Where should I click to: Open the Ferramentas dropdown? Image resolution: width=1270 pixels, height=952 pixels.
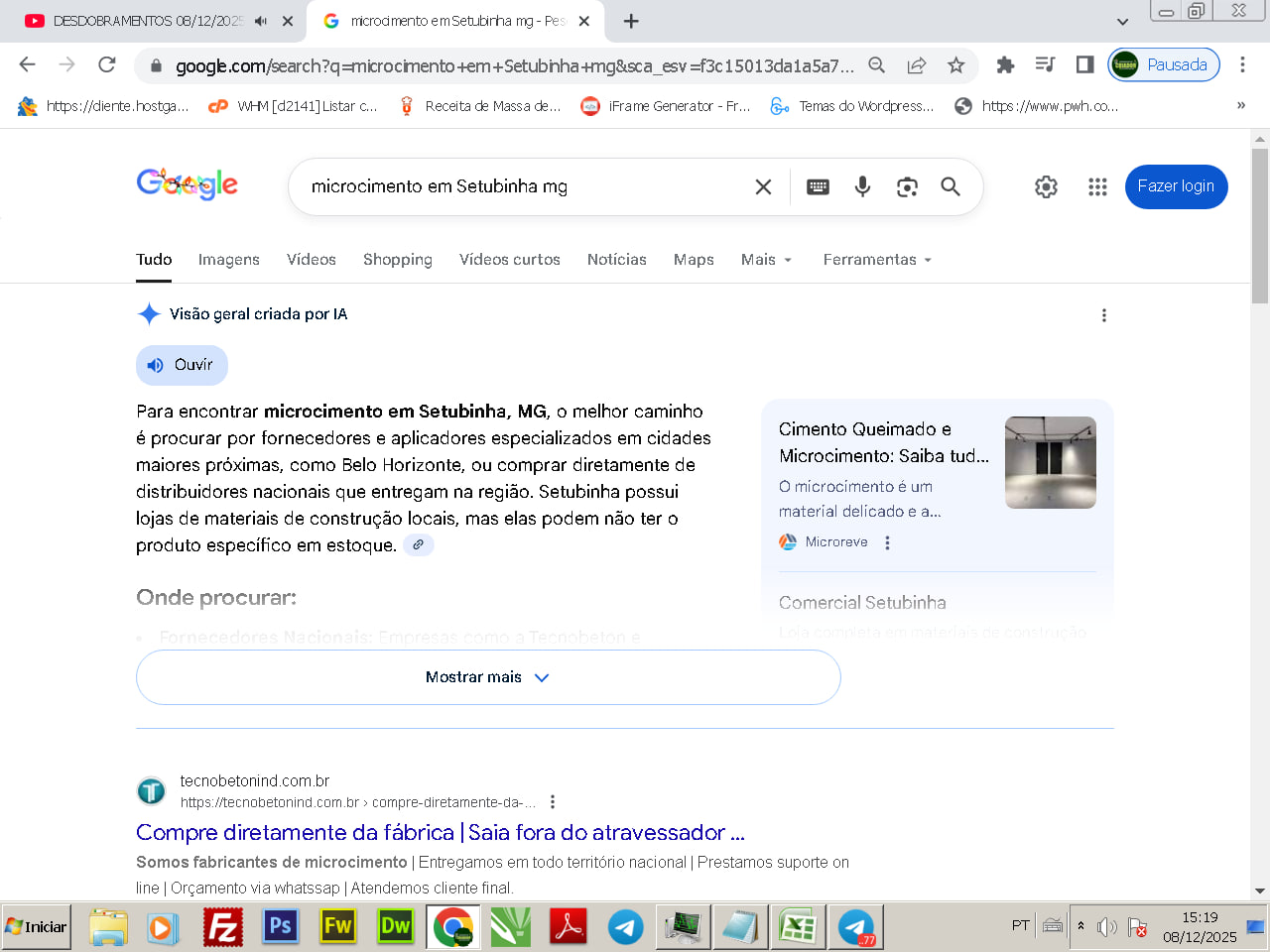877,260
